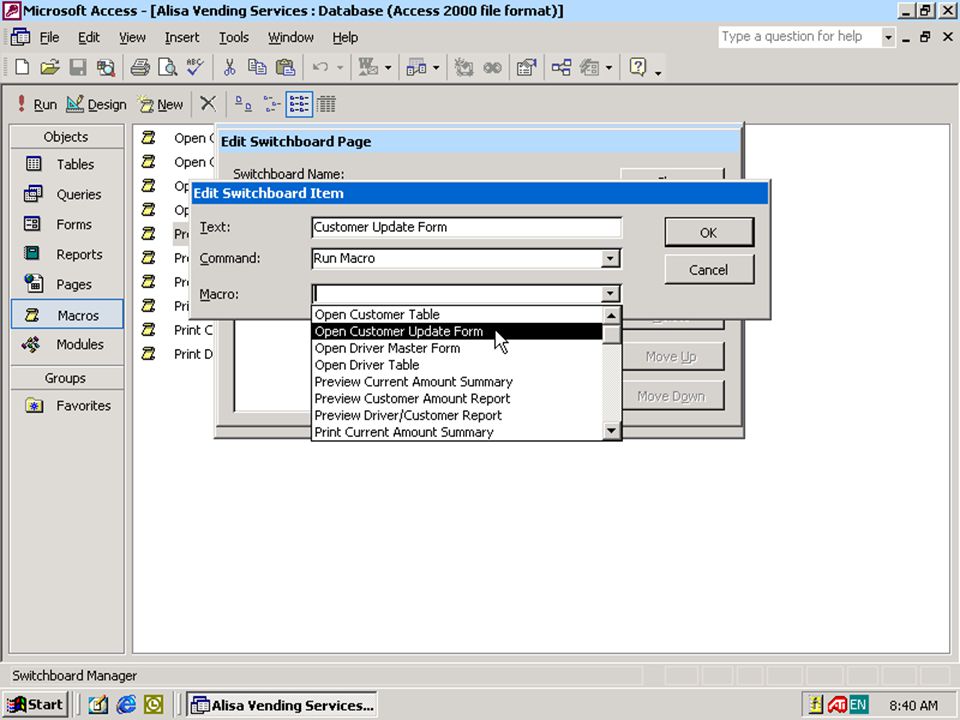Open the Relationships toolbar icon
The height and width of the screenshot is (720, 960).
561,67
